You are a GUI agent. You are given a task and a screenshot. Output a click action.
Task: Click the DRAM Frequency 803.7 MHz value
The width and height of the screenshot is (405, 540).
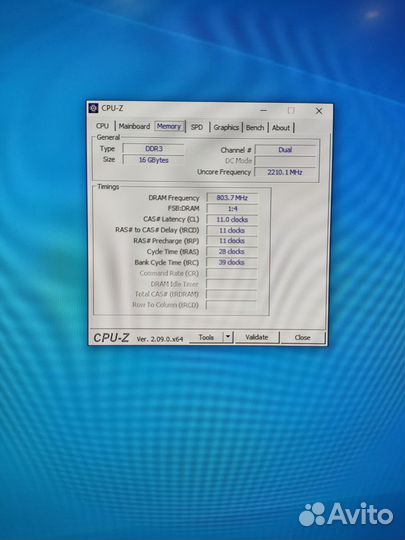tap(232, 198)
